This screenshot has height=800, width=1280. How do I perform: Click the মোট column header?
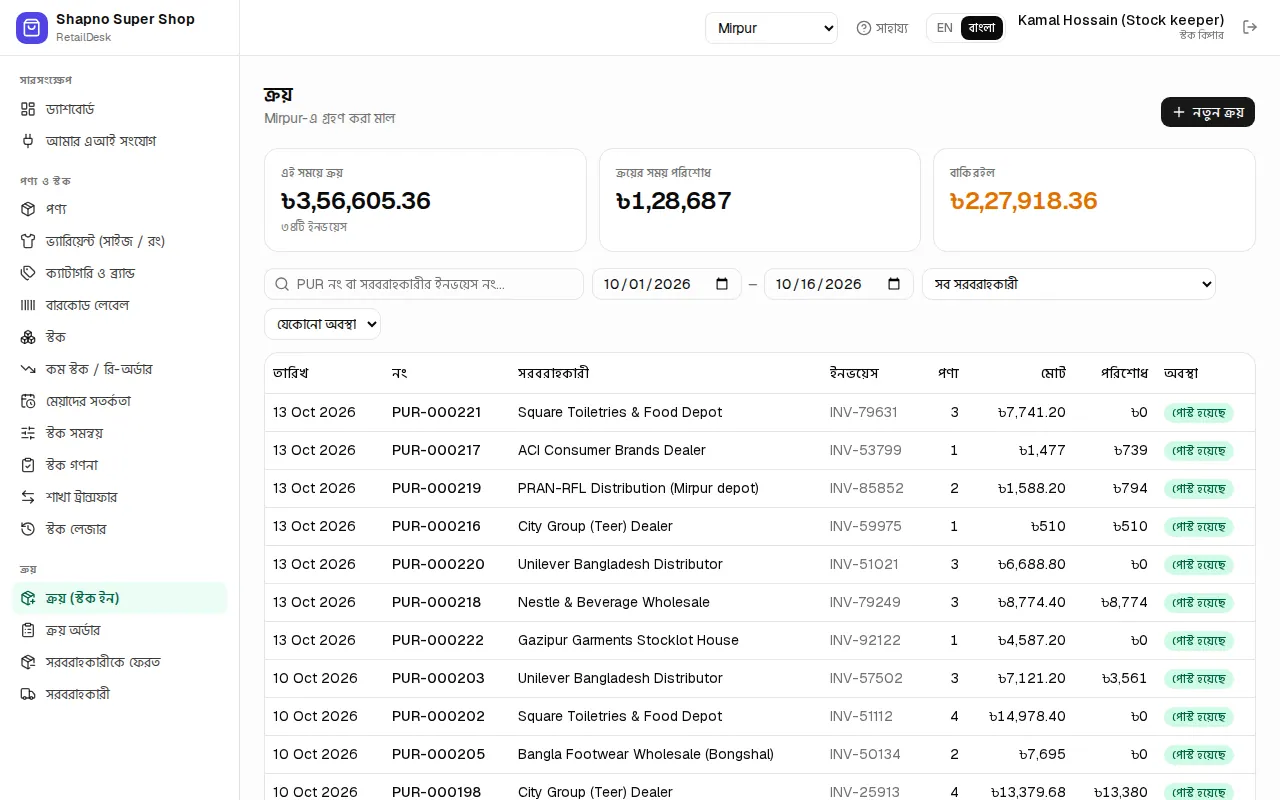[x=1053, y=373]
